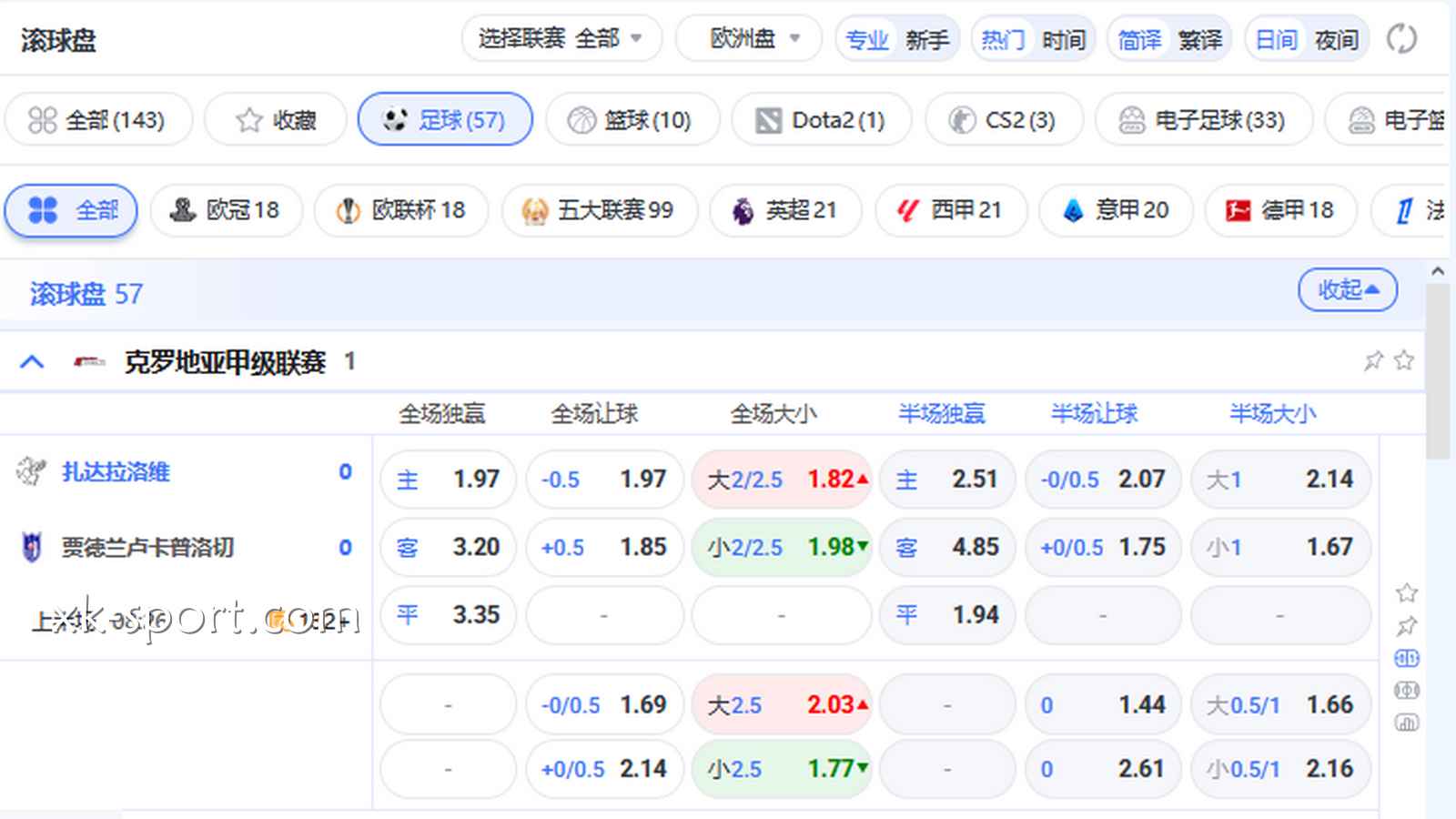Enable 夜间 night mode
Screen dimensions: 1456x819
(1337, 40)
